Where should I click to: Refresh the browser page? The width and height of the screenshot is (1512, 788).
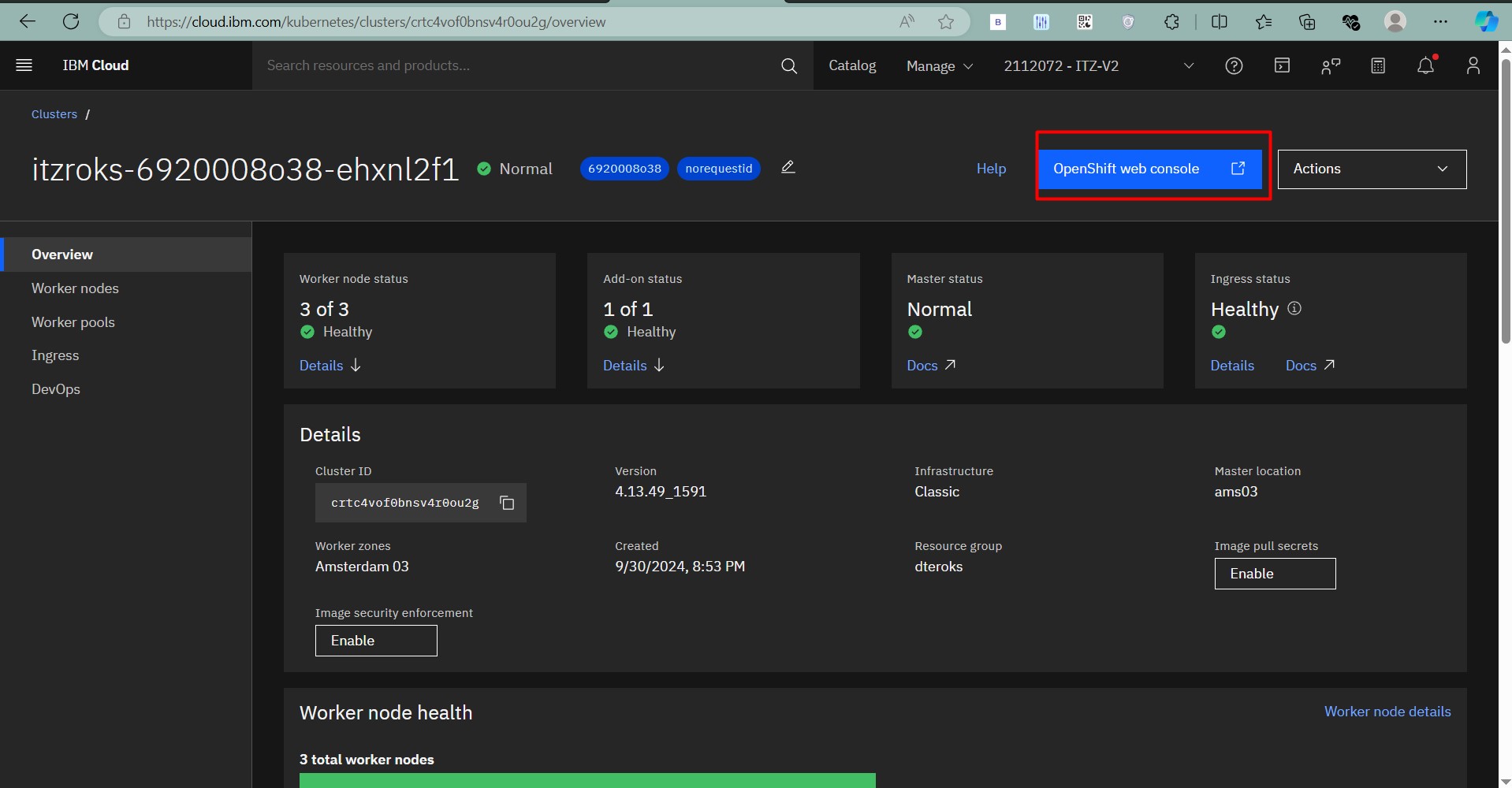pos(71,21)
